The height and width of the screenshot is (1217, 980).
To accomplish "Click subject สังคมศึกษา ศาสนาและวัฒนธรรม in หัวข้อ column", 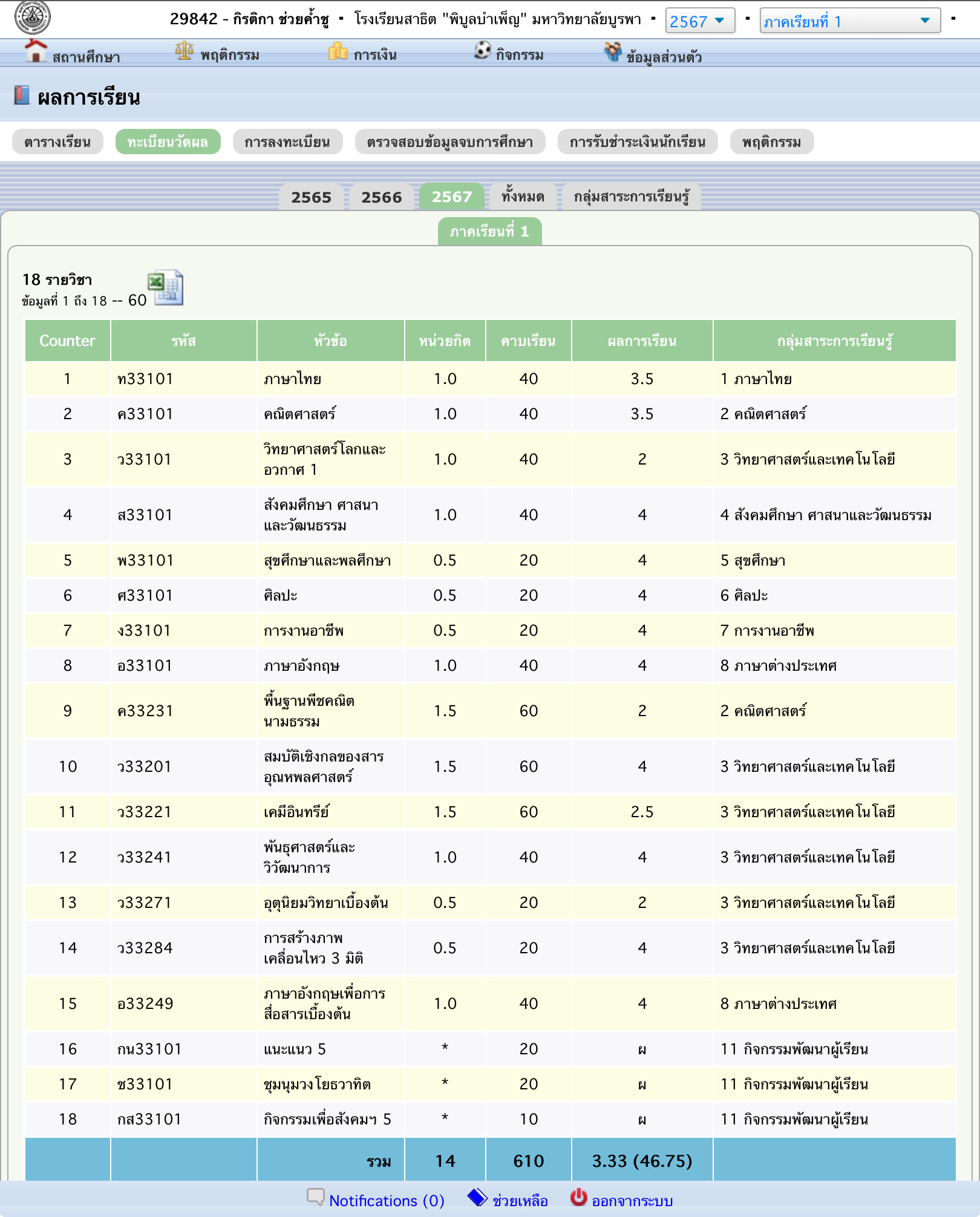I will click(321, 515).
